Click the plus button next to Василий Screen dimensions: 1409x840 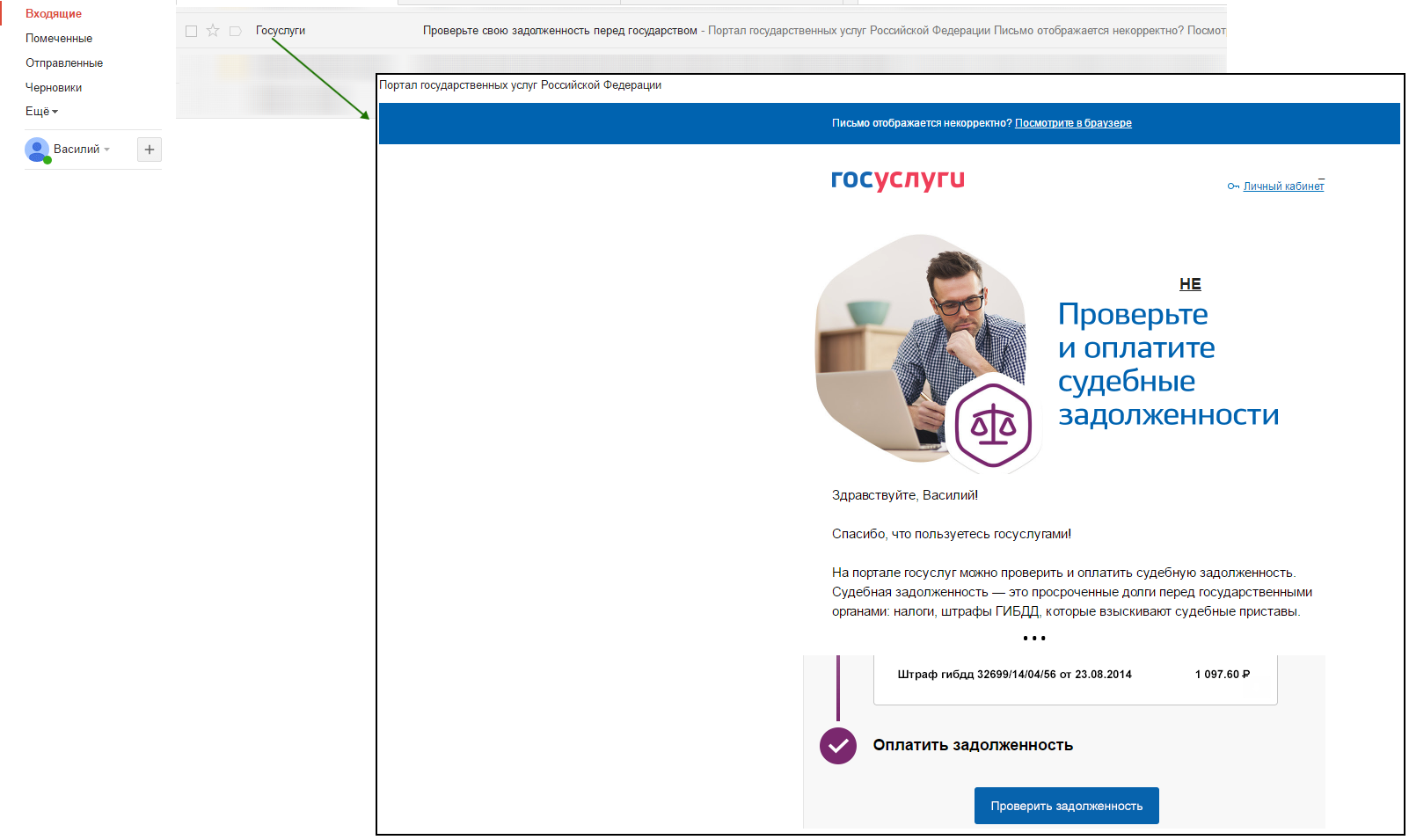(x=150, y=150)
